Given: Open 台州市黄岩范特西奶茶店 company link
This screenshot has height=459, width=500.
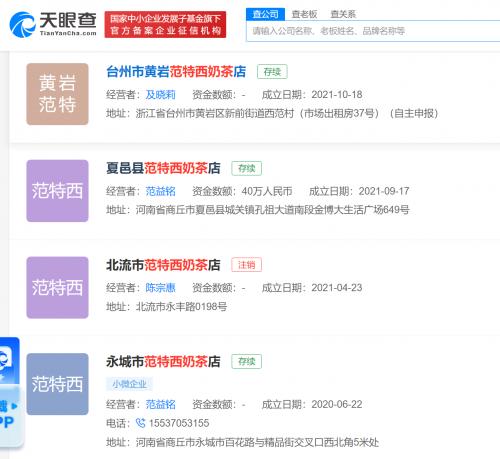Looking at the screenshot, I should pos(176,72).
